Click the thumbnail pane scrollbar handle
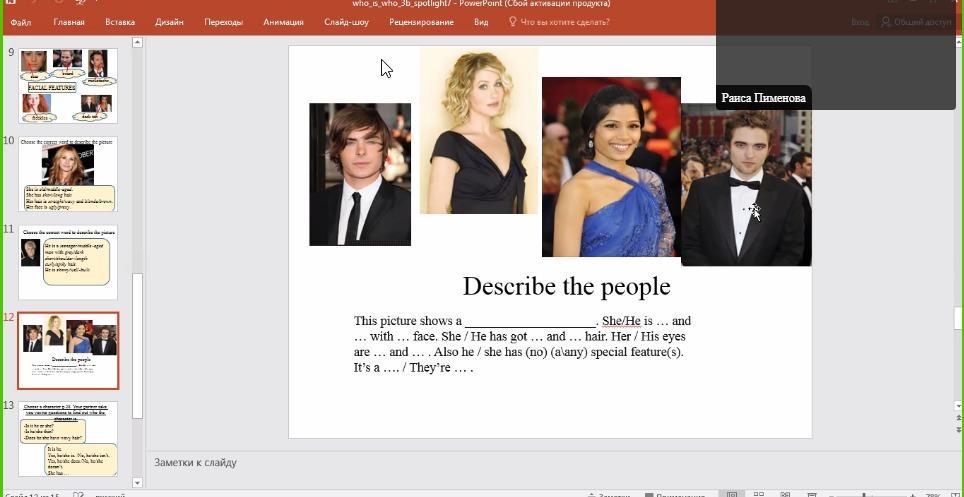Screen dimensions: 964x497 pos(137,346)
